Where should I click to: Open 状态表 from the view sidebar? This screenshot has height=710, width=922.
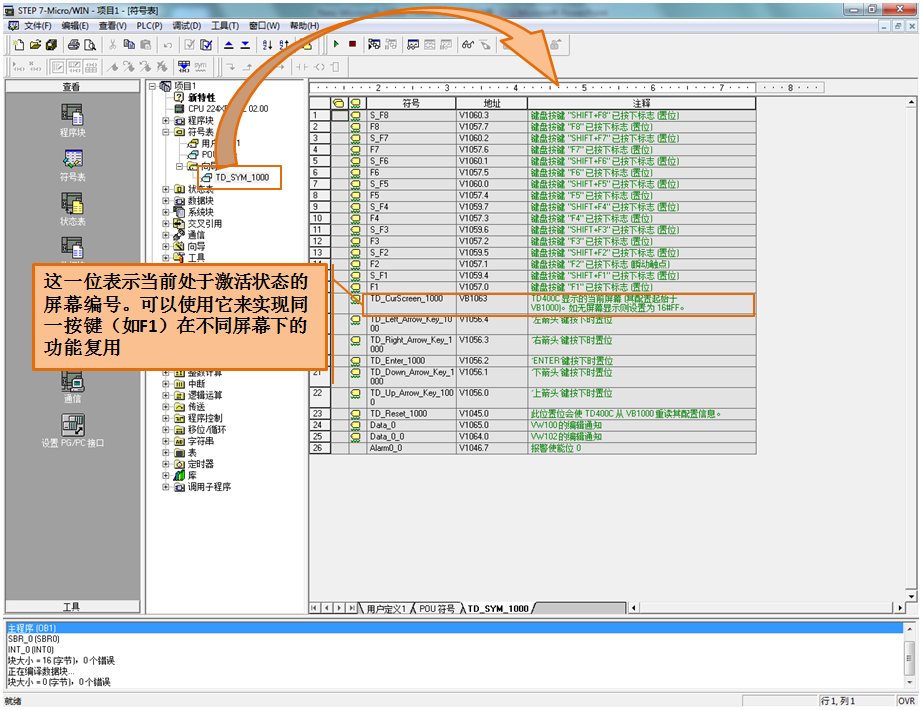(72, 209)
